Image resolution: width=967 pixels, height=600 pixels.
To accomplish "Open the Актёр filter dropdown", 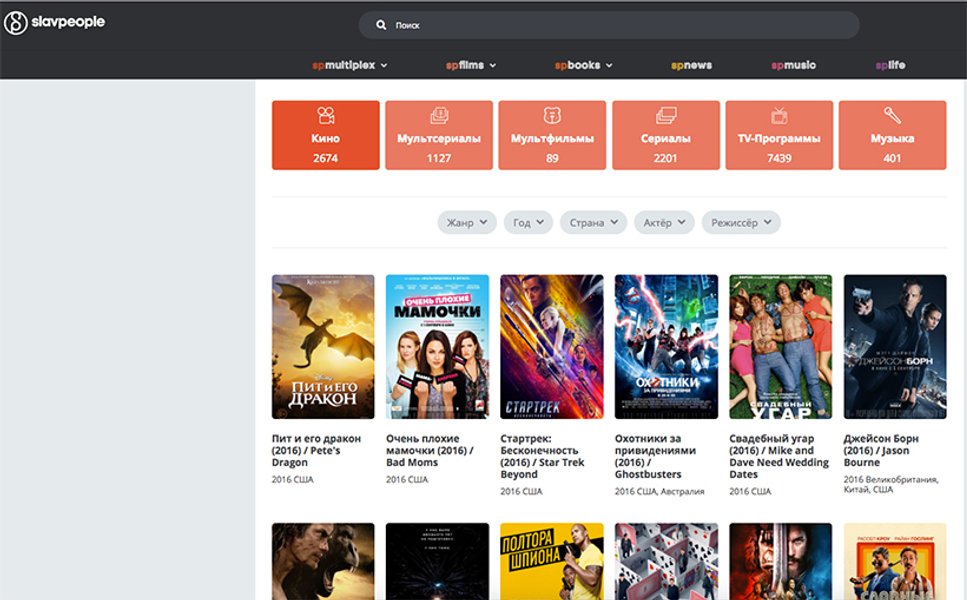I will (664, 222).
